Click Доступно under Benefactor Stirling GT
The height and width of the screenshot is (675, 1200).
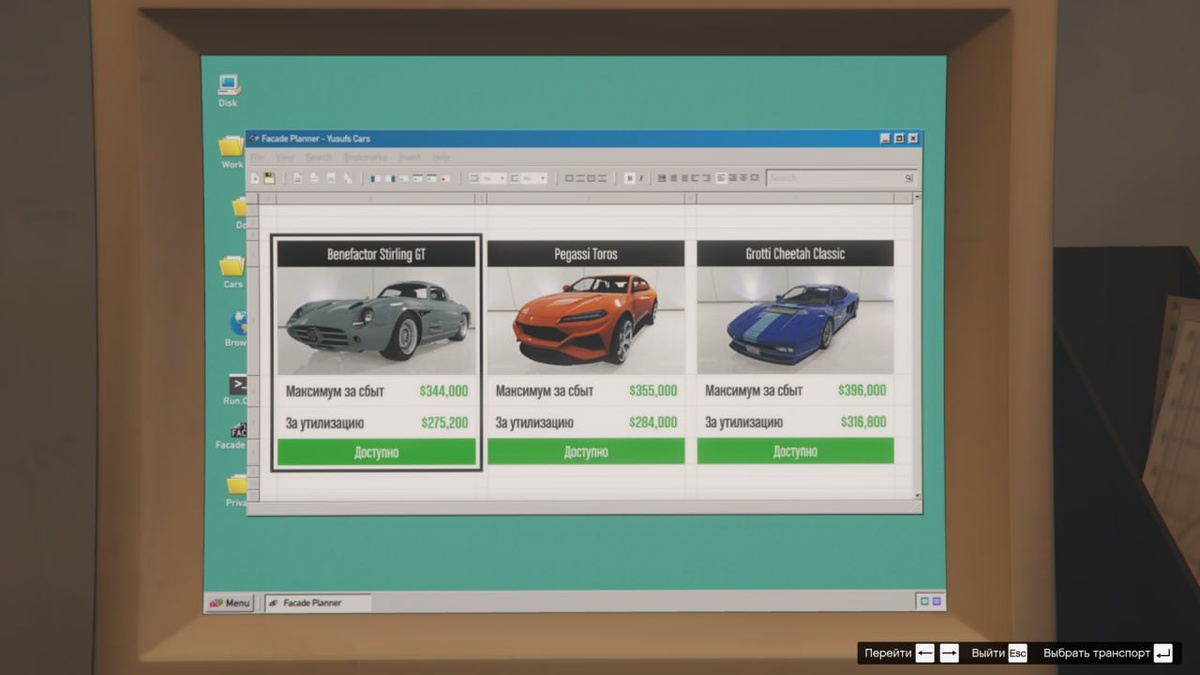pyautogui.click(x=376, y=452)
